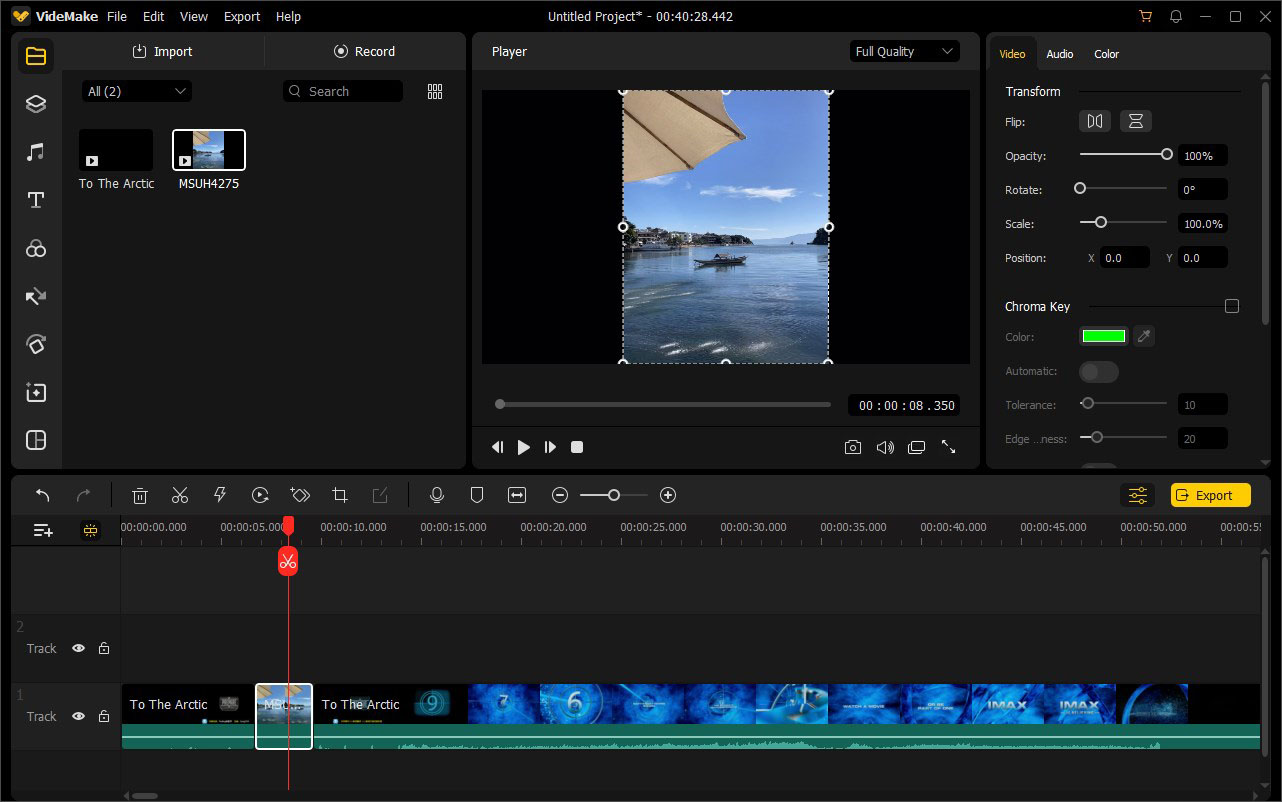This screenshot has width=1282, height=802.
Task: Hide Track 1 using its eye icon
Action: tap(78, 716)
